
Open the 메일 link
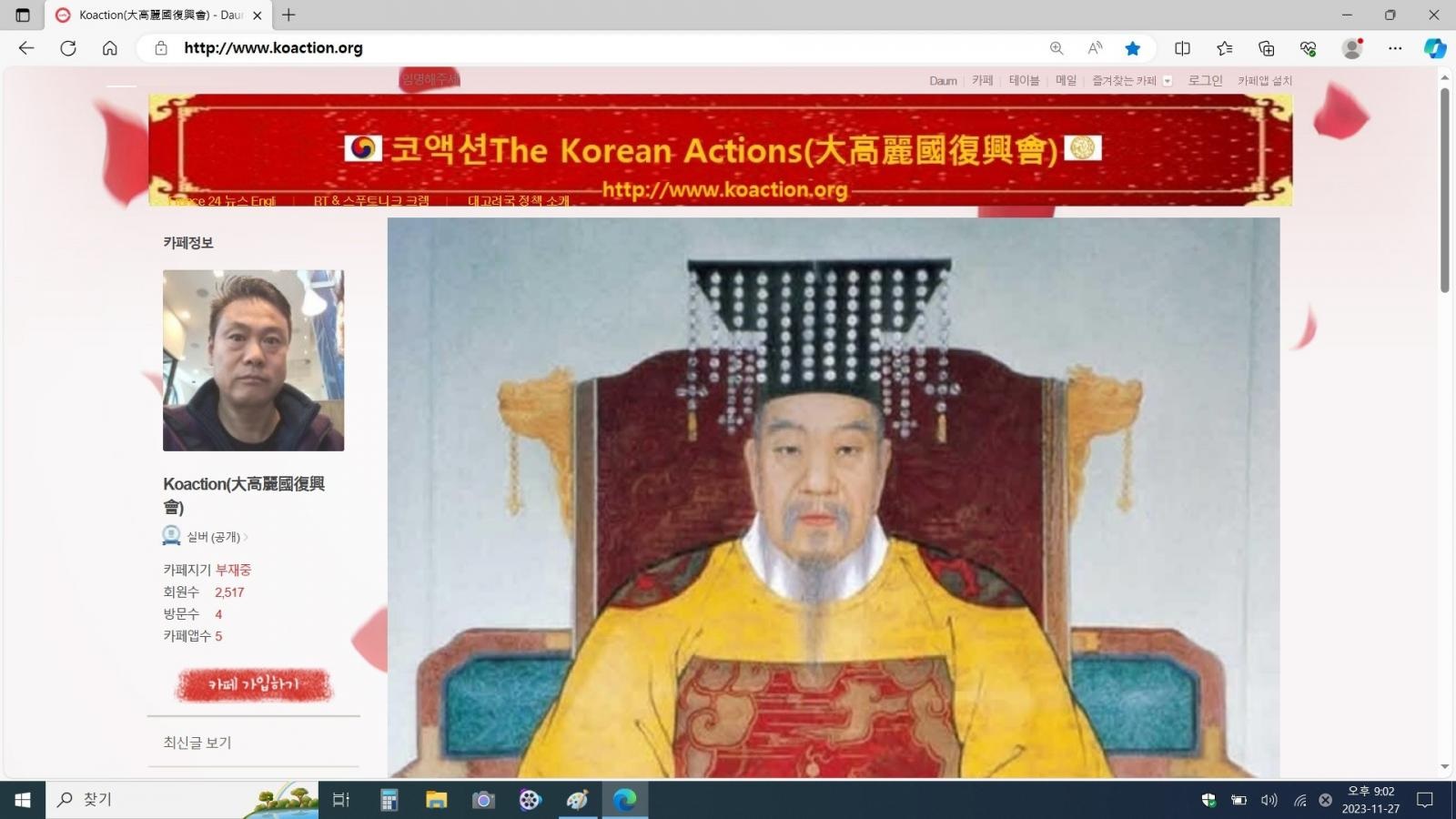click(1066, 80)
